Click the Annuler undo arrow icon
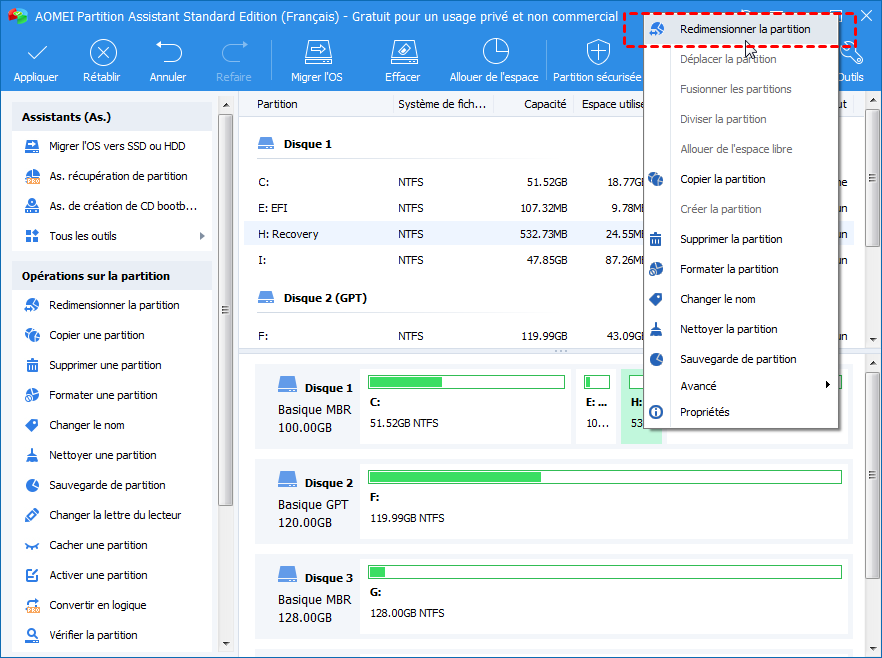 168,53
